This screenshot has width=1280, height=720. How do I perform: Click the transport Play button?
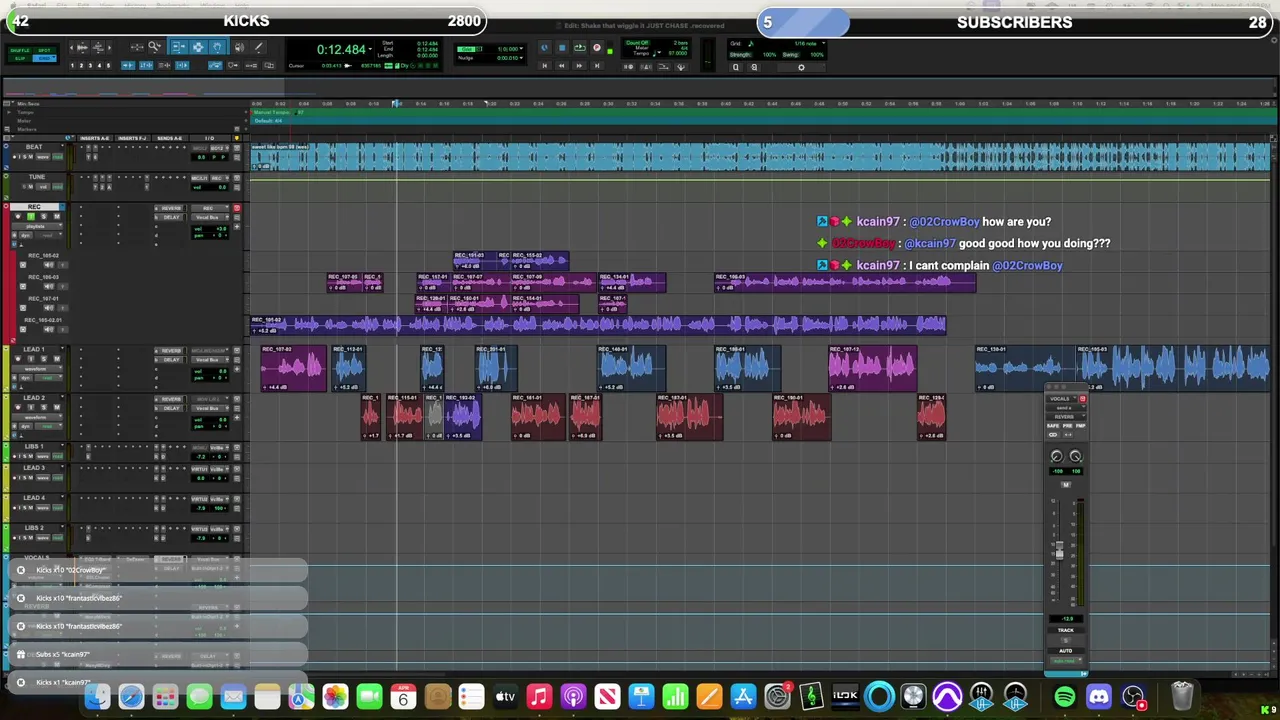(578, 47)
